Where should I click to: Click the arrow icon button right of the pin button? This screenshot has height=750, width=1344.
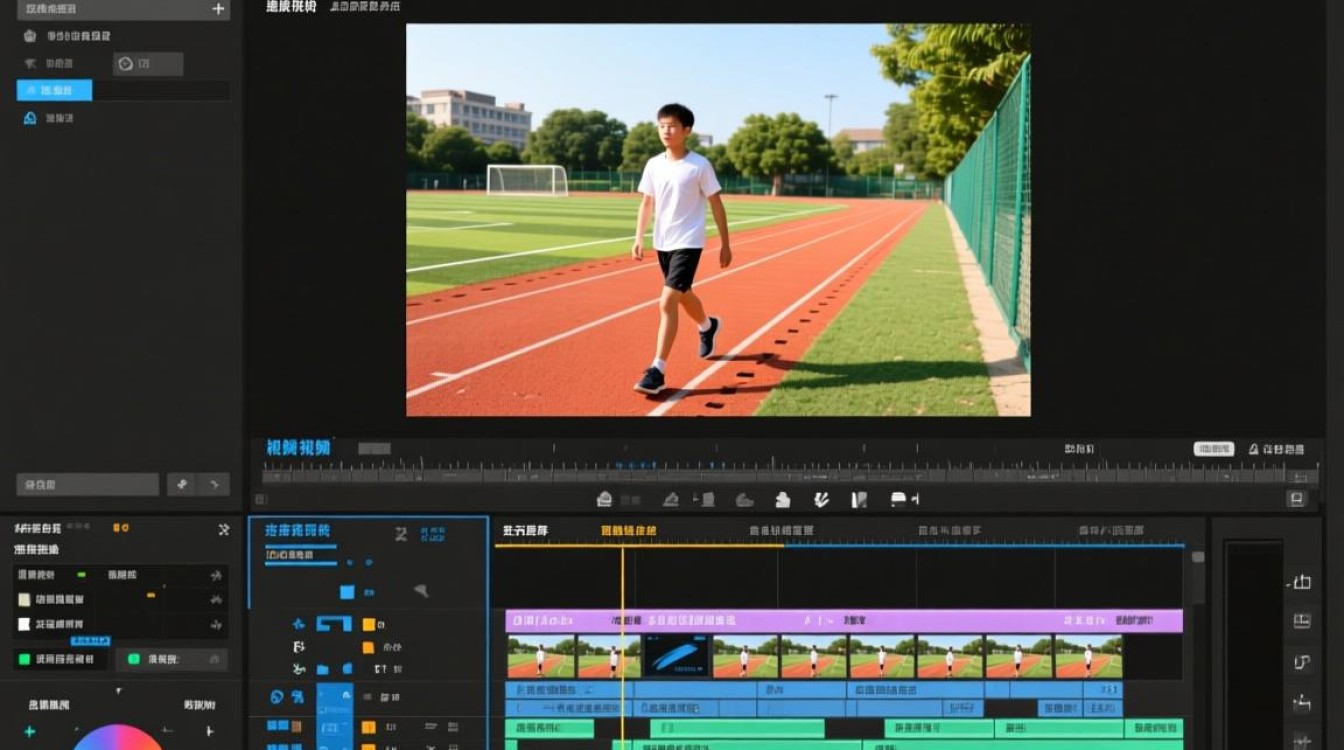(x=214, y=485)
